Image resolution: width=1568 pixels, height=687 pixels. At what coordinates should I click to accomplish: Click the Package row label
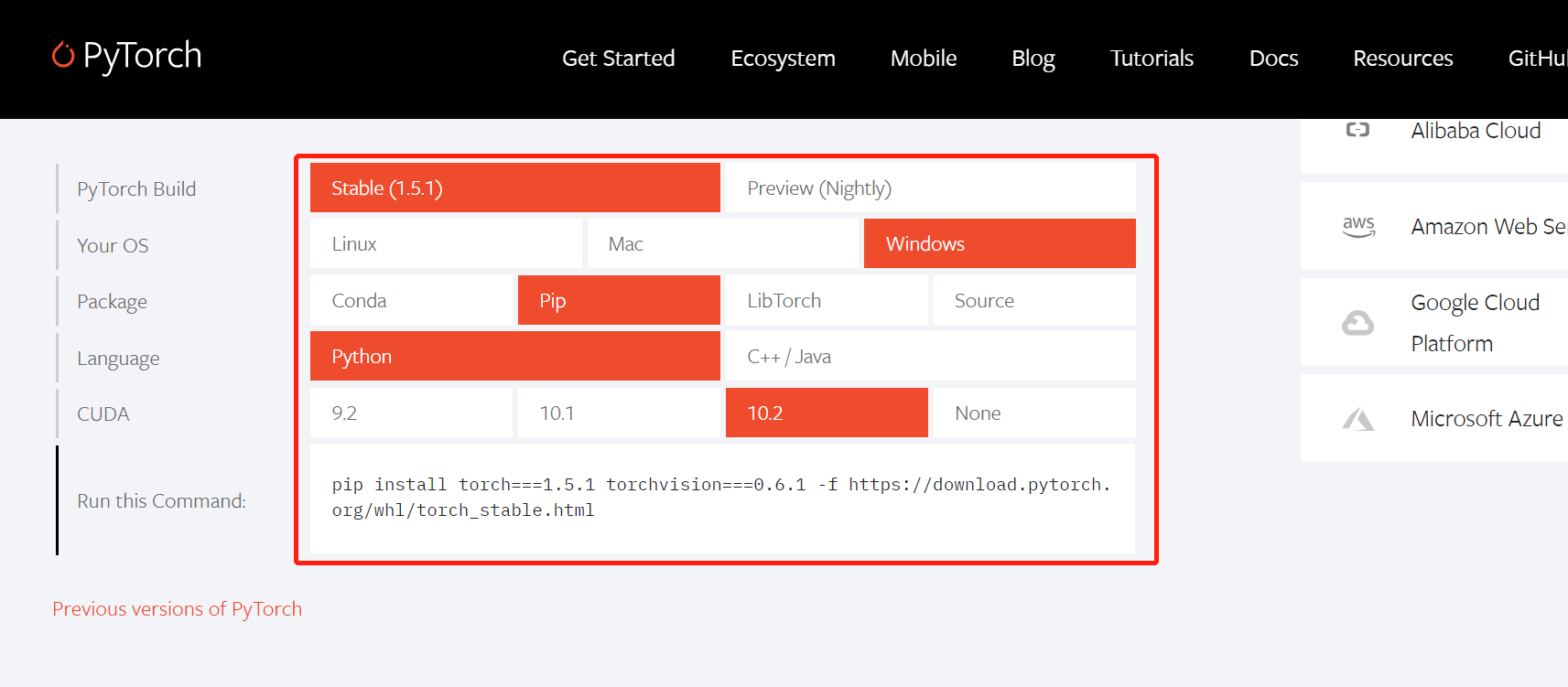112,302
